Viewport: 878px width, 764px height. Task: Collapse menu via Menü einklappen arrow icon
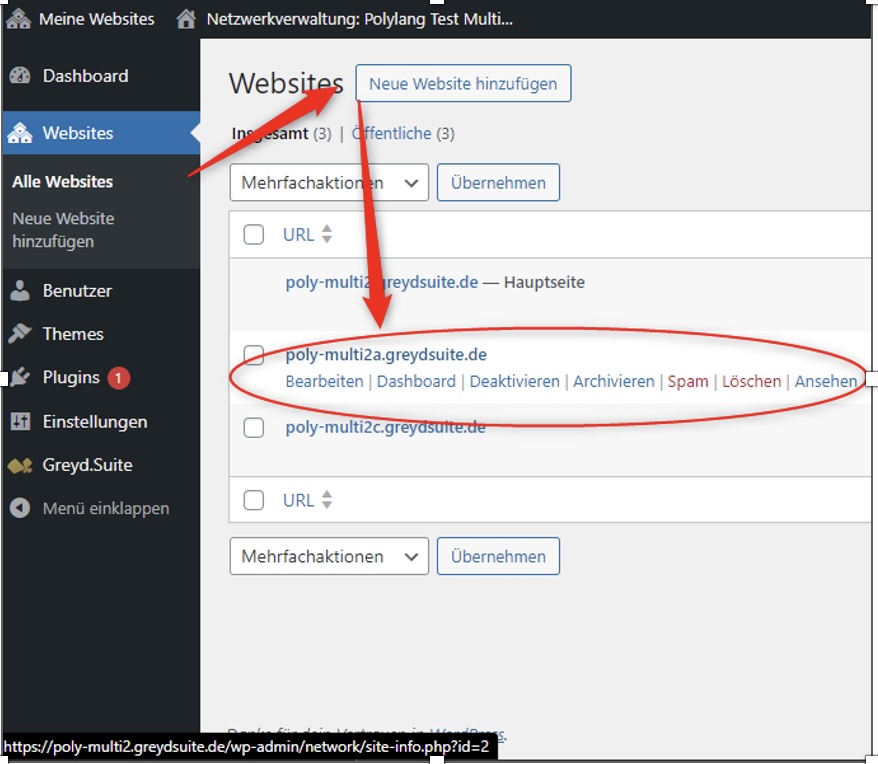[x=20, y=508]
